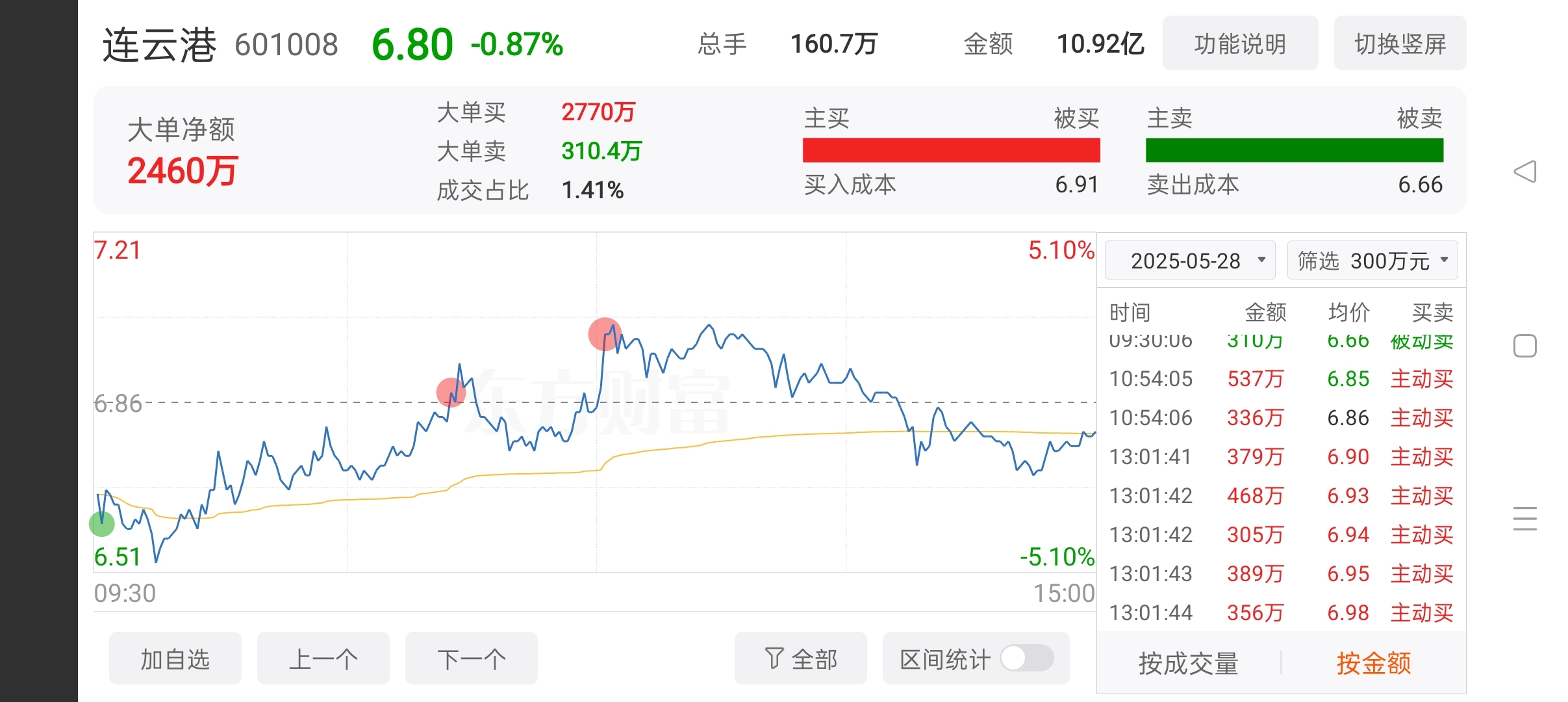Click the 切换竖屏 orientation button
Viewport: 1568px width, 702px height.
(1400, 43)
